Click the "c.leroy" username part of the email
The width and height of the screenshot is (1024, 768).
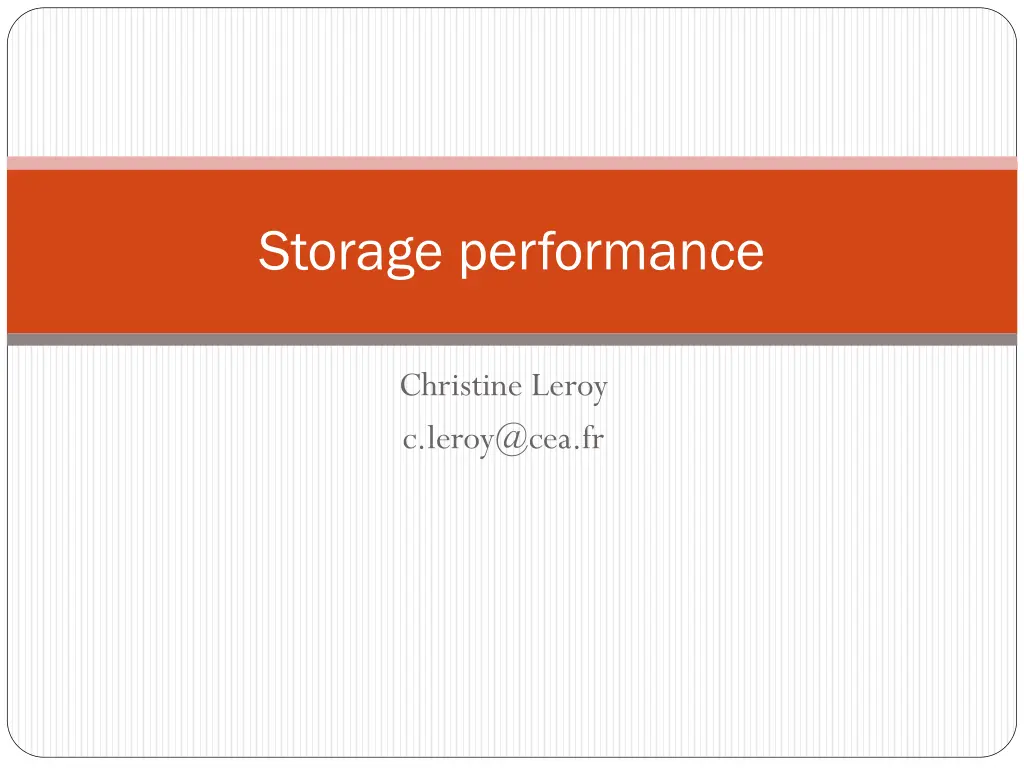(450, 437)
